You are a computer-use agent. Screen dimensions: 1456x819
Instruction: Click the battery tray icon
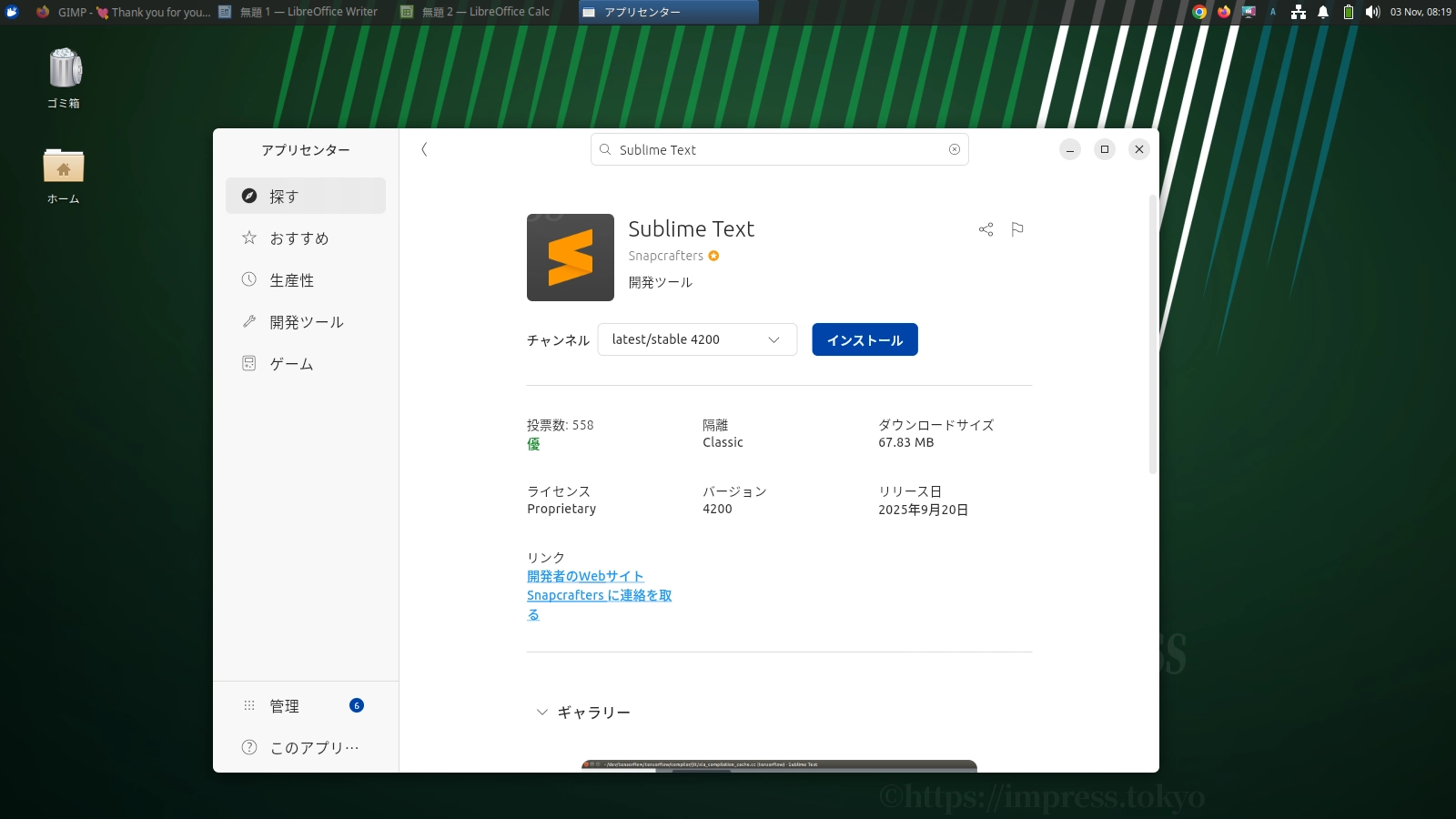tap(1349, 12)
